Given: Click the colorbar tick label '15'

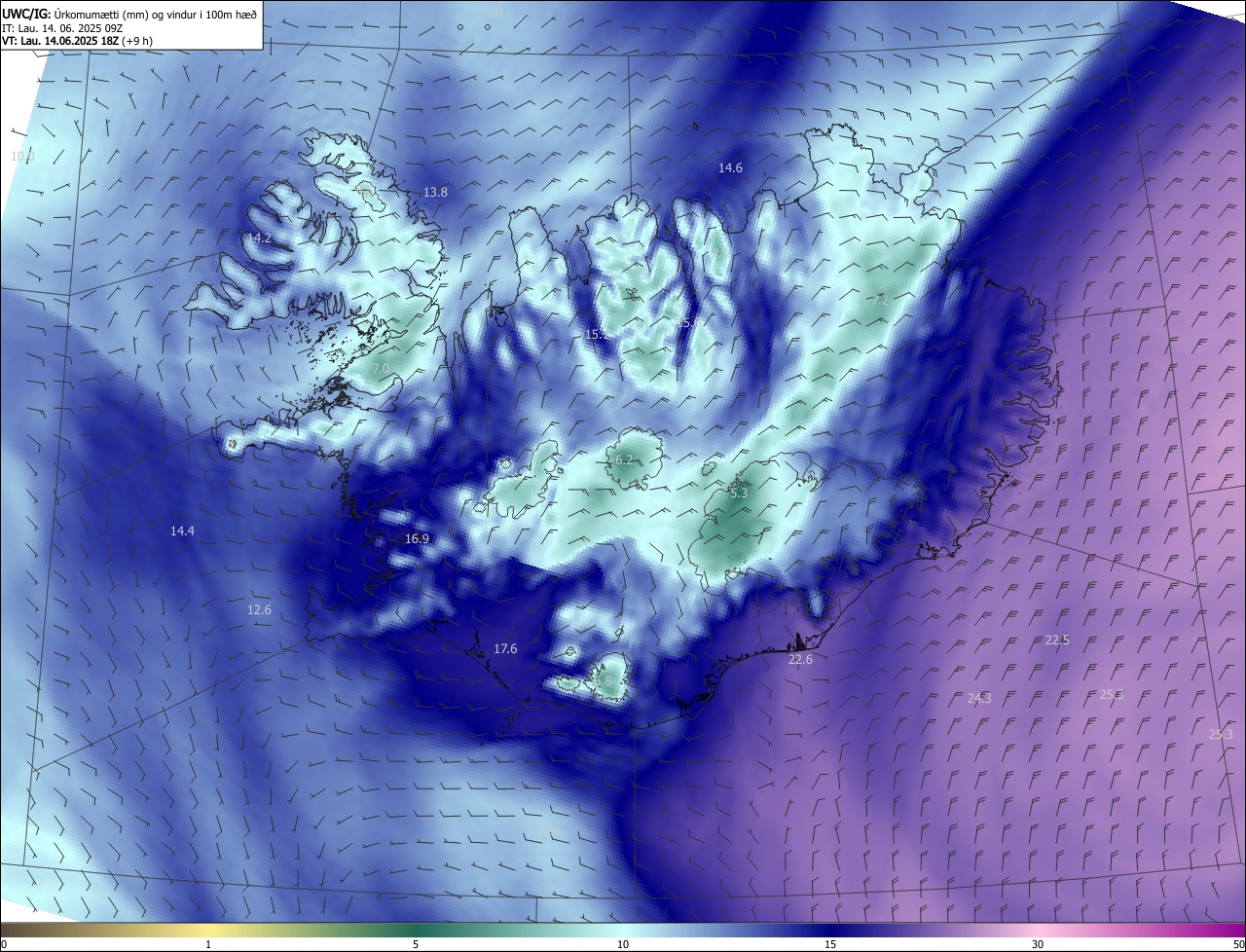Looking at the screenshot, I should (x=830, y=945).
